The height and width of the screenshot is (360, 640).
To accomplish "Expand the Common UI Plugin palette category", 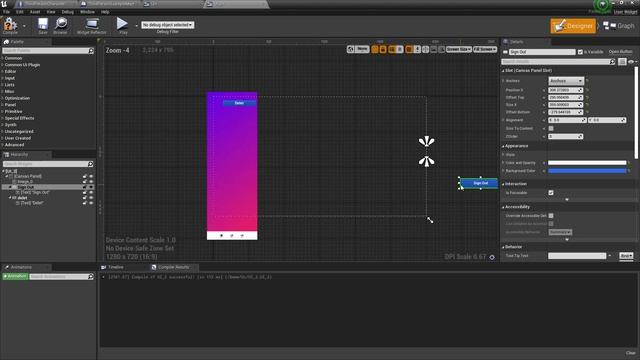I will 22,64.
